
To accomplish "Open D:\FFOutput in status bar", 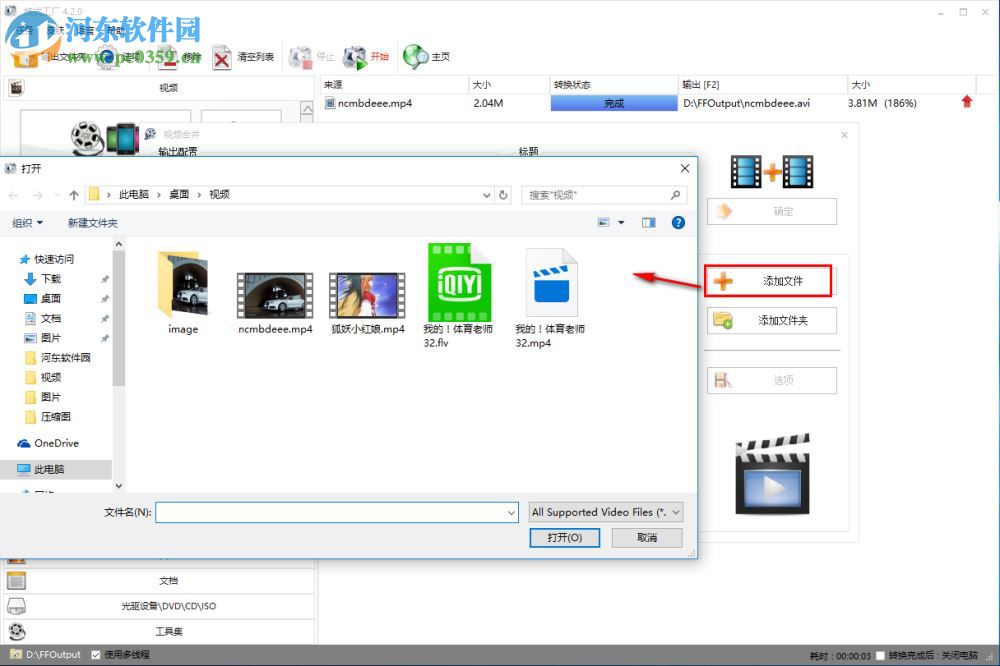I will pyautogui.click(x=46, y=655).
